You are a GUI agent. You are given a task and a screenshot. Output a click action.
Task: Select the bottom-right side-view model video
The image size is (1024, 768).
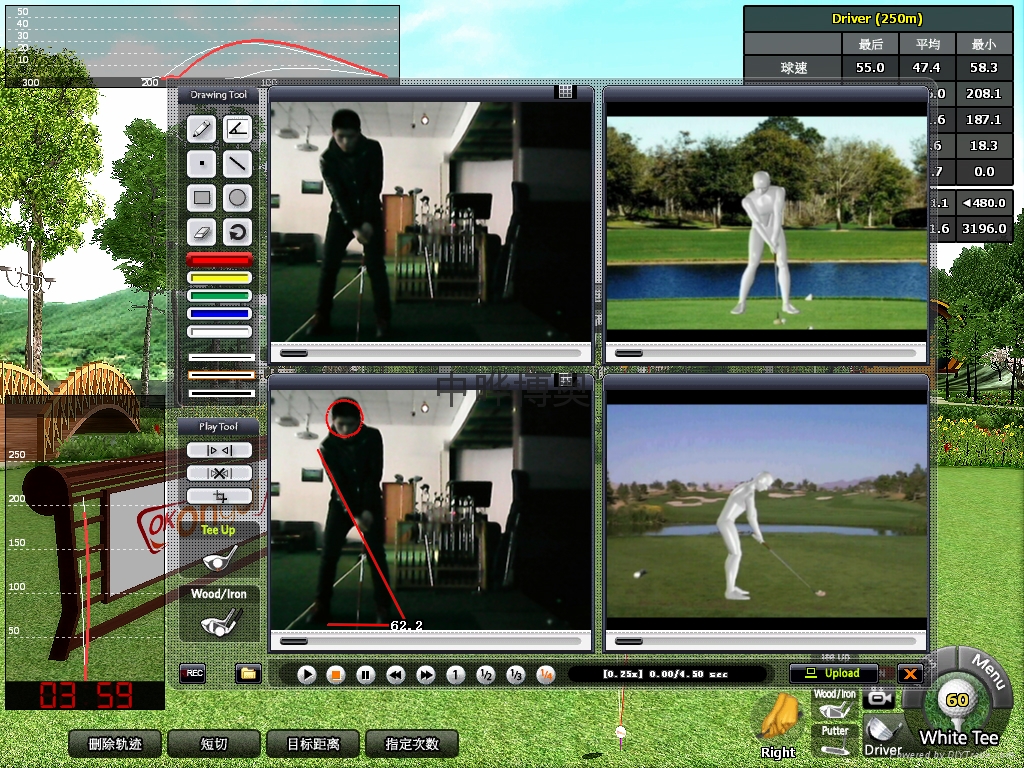767,511
